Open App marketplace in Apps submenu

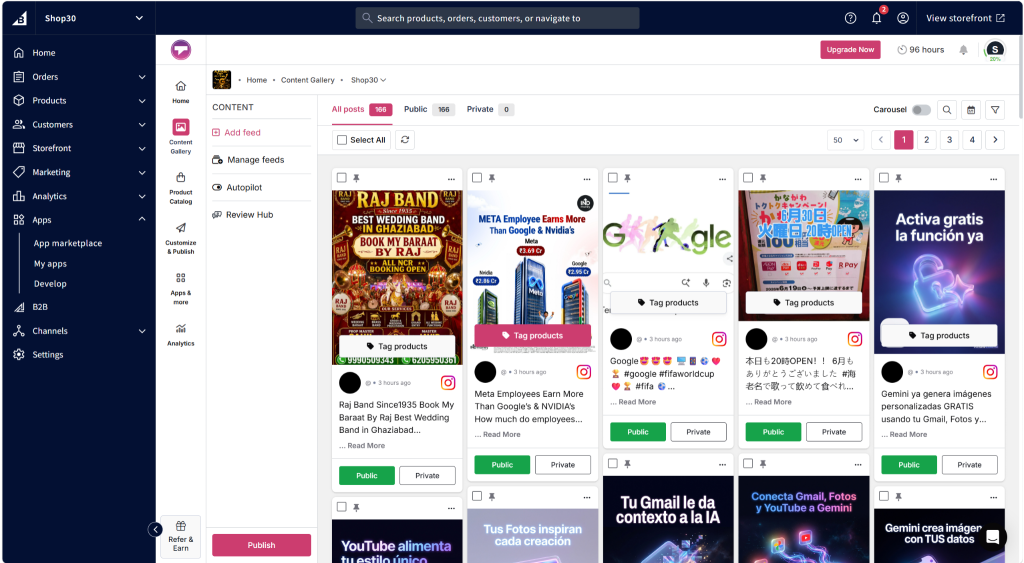tap(68, 243)
